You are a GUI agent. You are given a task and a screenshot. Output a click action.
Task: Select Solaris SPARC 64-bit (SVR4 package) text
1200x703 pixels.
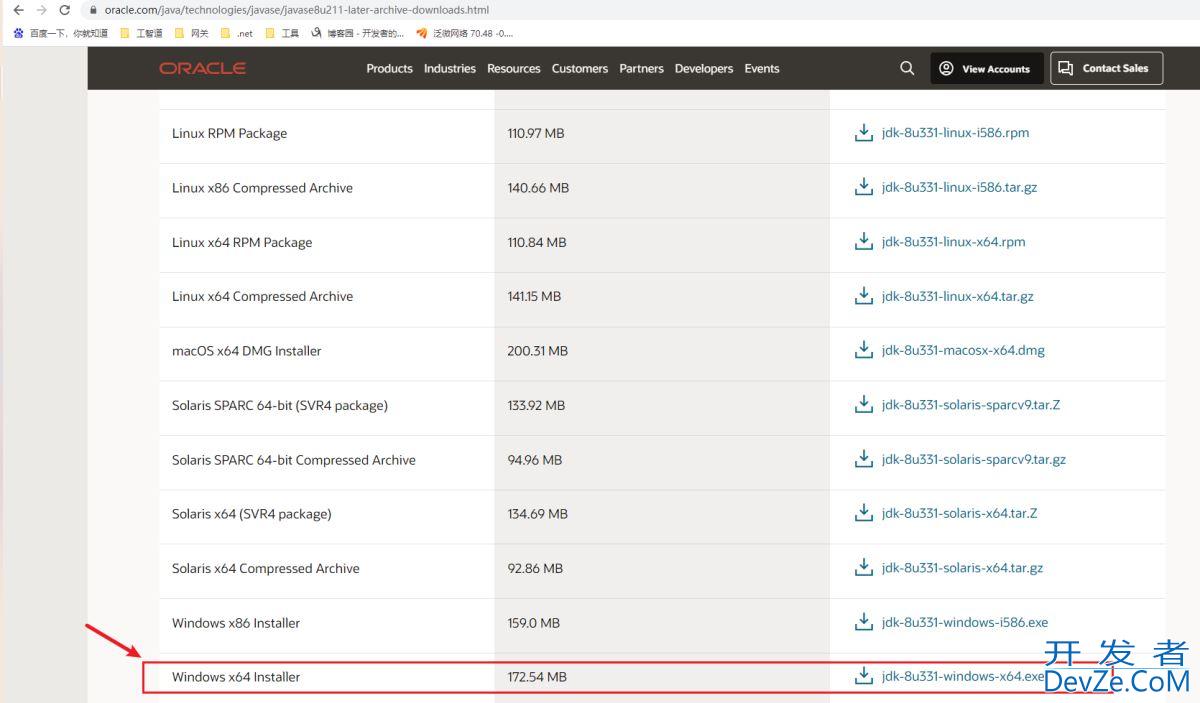280,405
